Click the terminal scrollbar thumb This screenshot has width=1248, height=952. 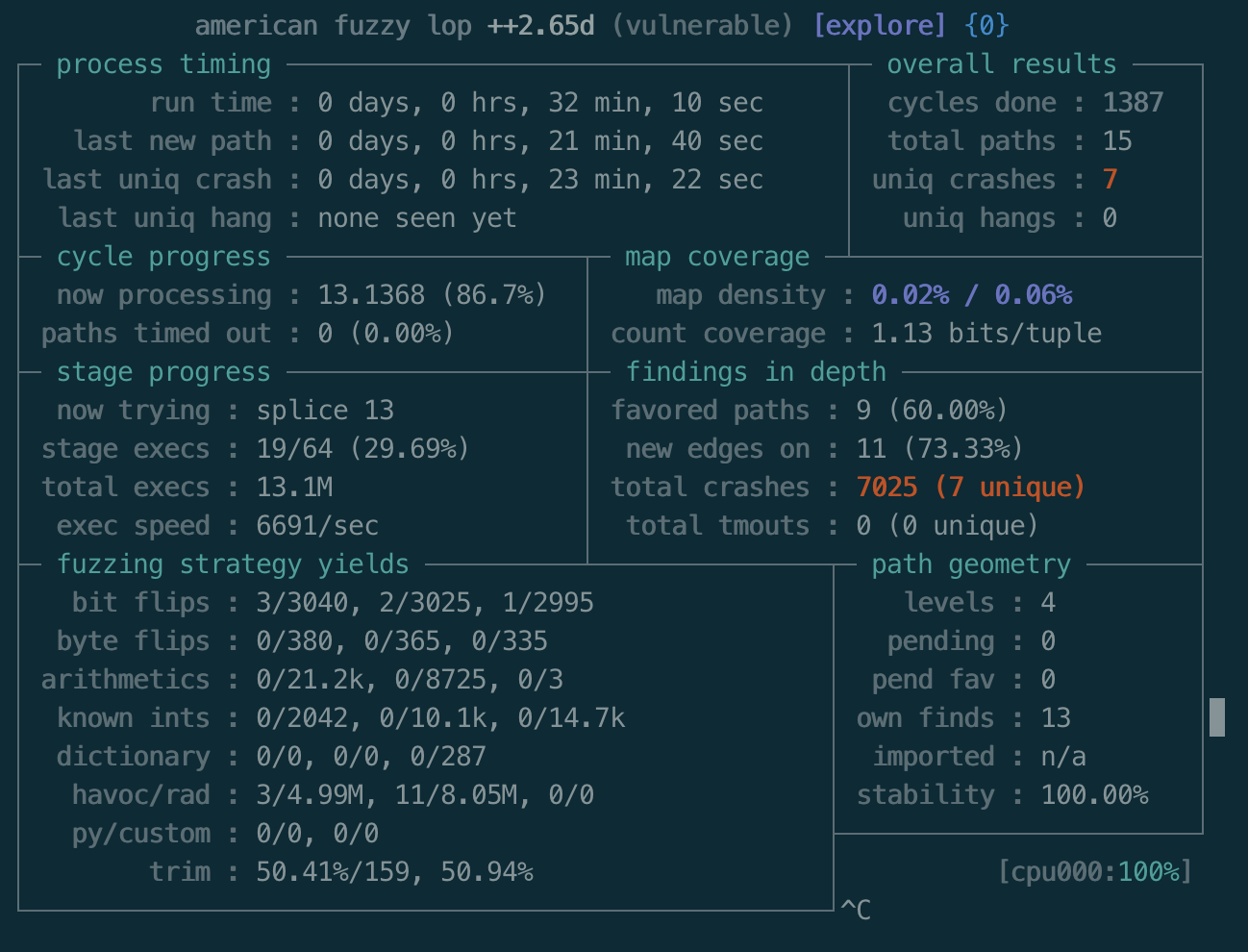(x=1217, y=717)
